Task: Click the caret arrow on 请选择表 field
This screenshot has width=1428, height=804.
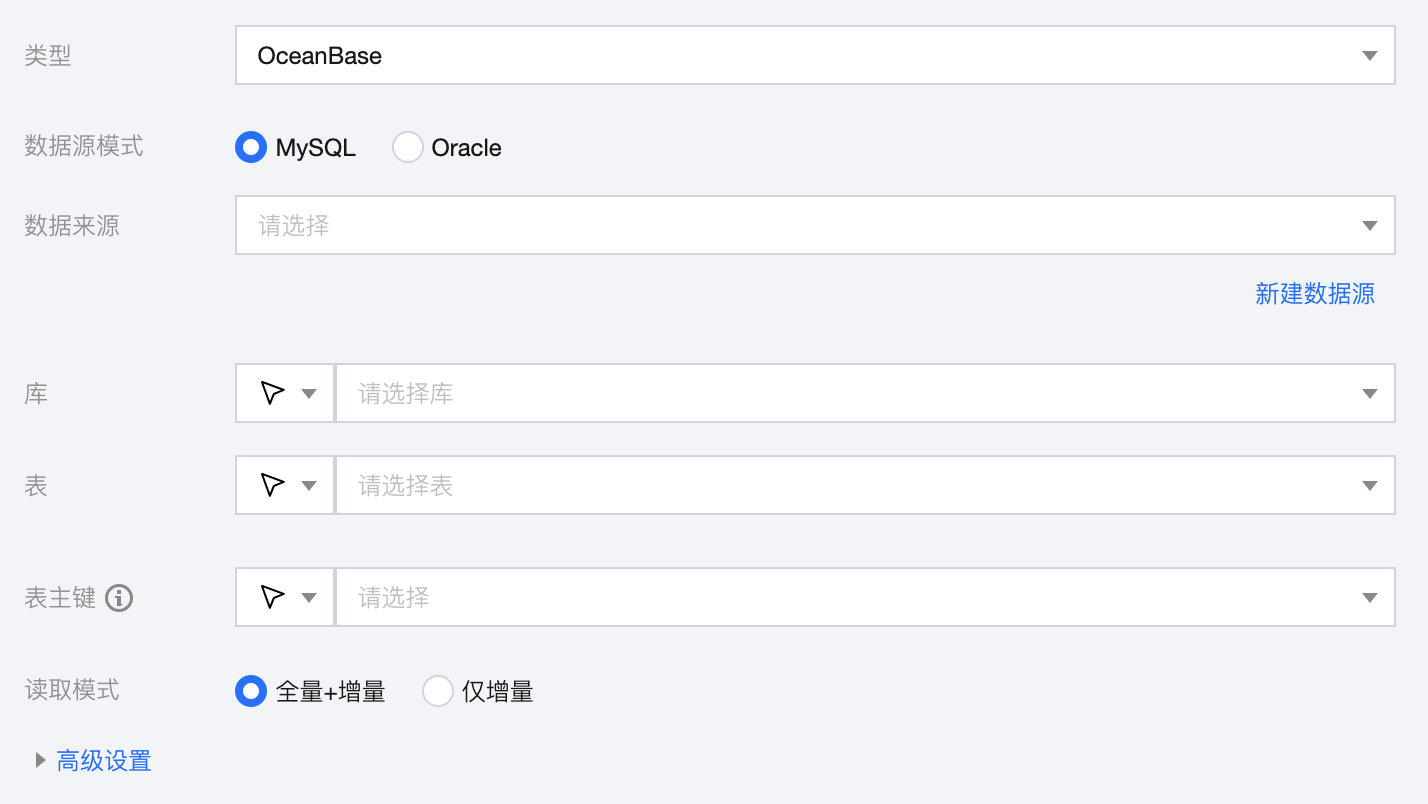Action: pos(1370,486)
